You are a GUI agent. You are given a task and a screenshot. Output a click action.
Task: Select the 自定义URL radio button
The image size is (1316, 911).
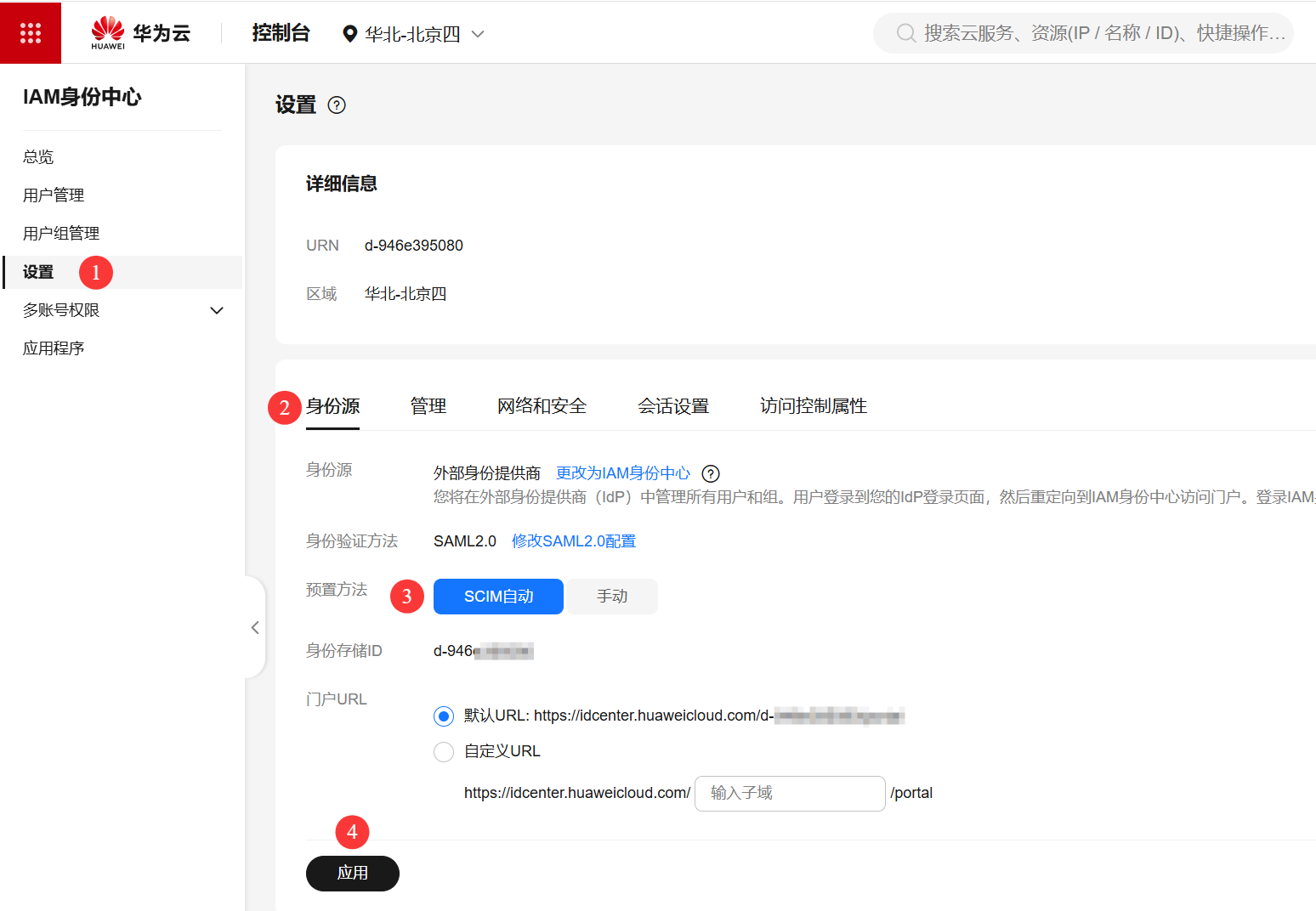coord(444,752)
